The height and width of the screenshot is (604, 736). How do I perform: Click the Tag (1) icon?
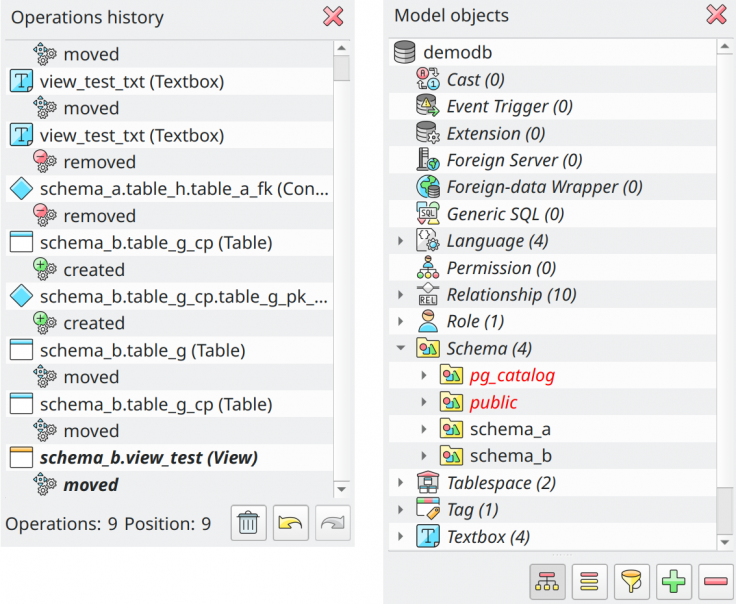pos(428,509)
